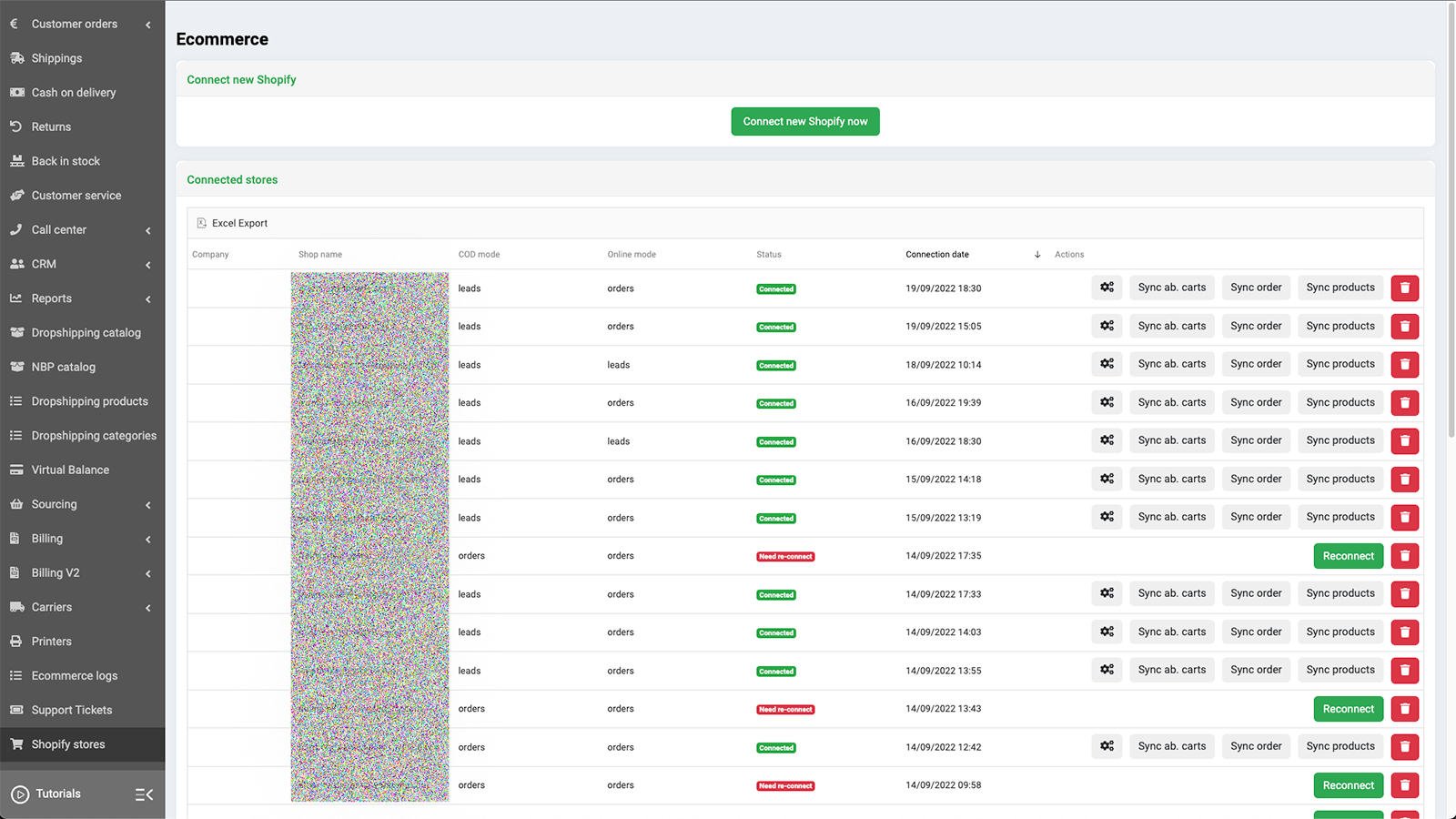Expand the Customer orders menu
Screen dimensions: 1456x819
pyautogui.click(x=147, y=24)
